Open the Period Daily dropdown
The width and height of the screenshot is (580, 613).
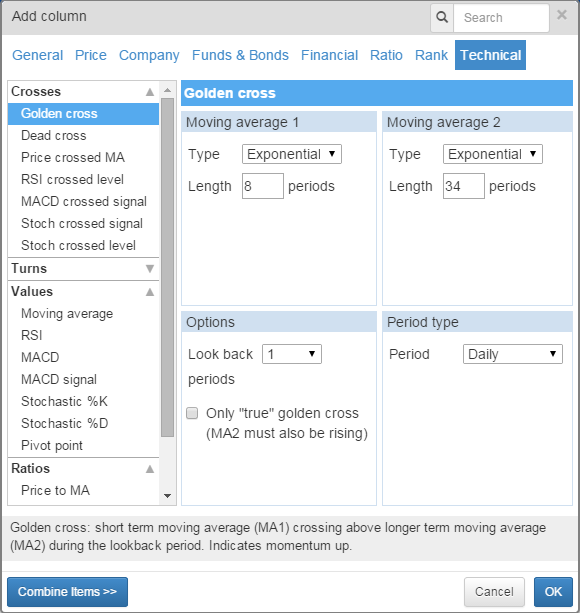(512, 354)
